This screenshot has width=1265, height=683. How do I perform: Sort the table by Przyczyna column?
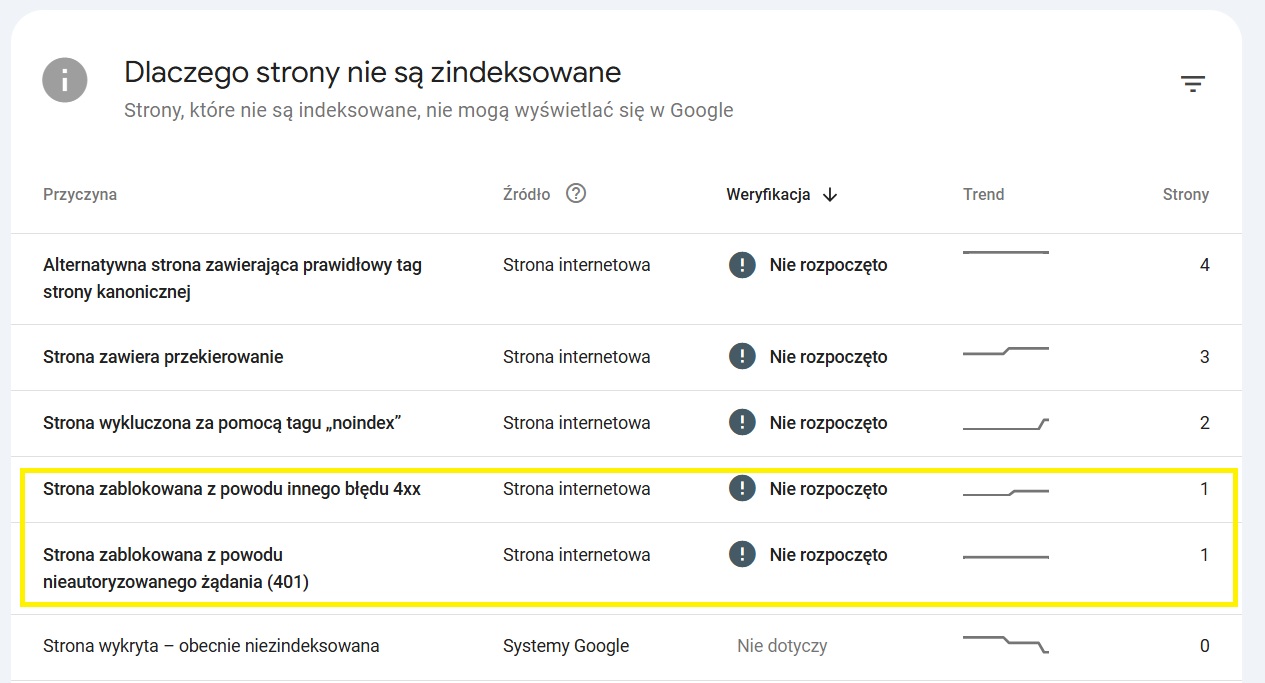[x=79, y=194]
